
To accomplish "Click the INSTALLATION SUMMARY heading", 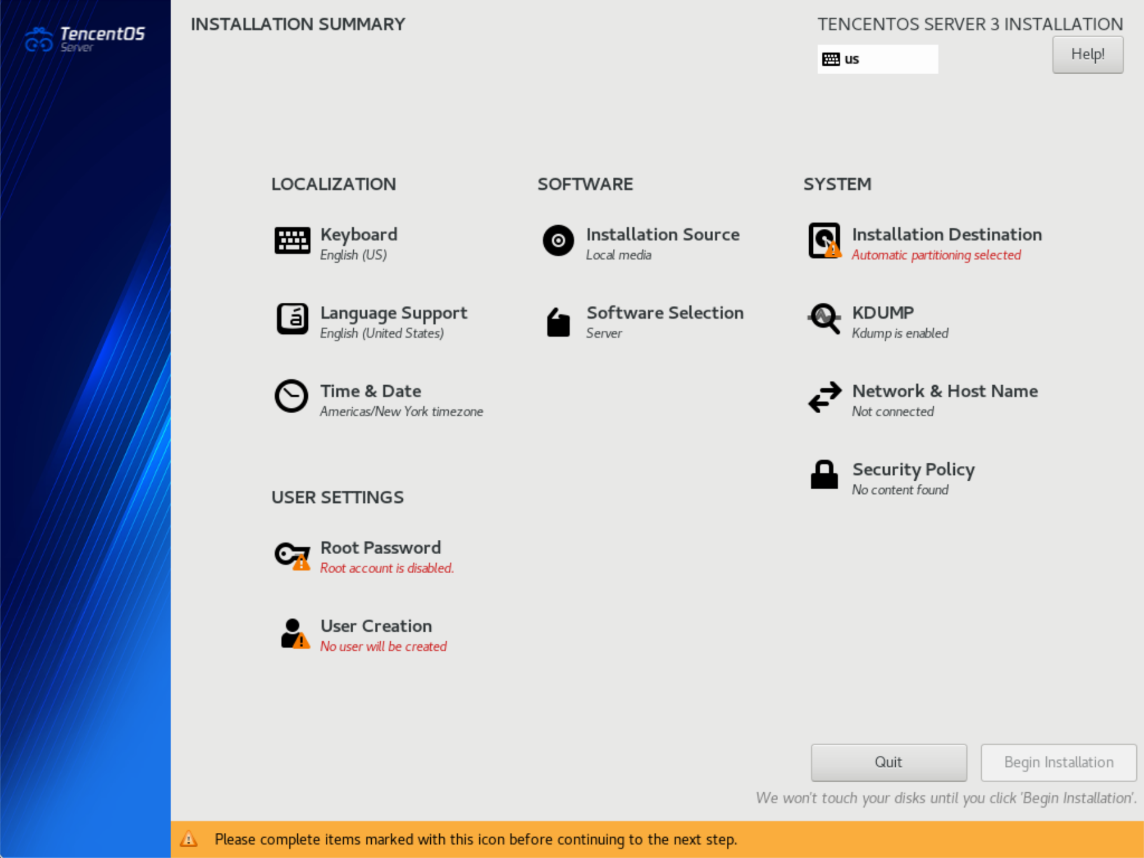I will point(298,24).
